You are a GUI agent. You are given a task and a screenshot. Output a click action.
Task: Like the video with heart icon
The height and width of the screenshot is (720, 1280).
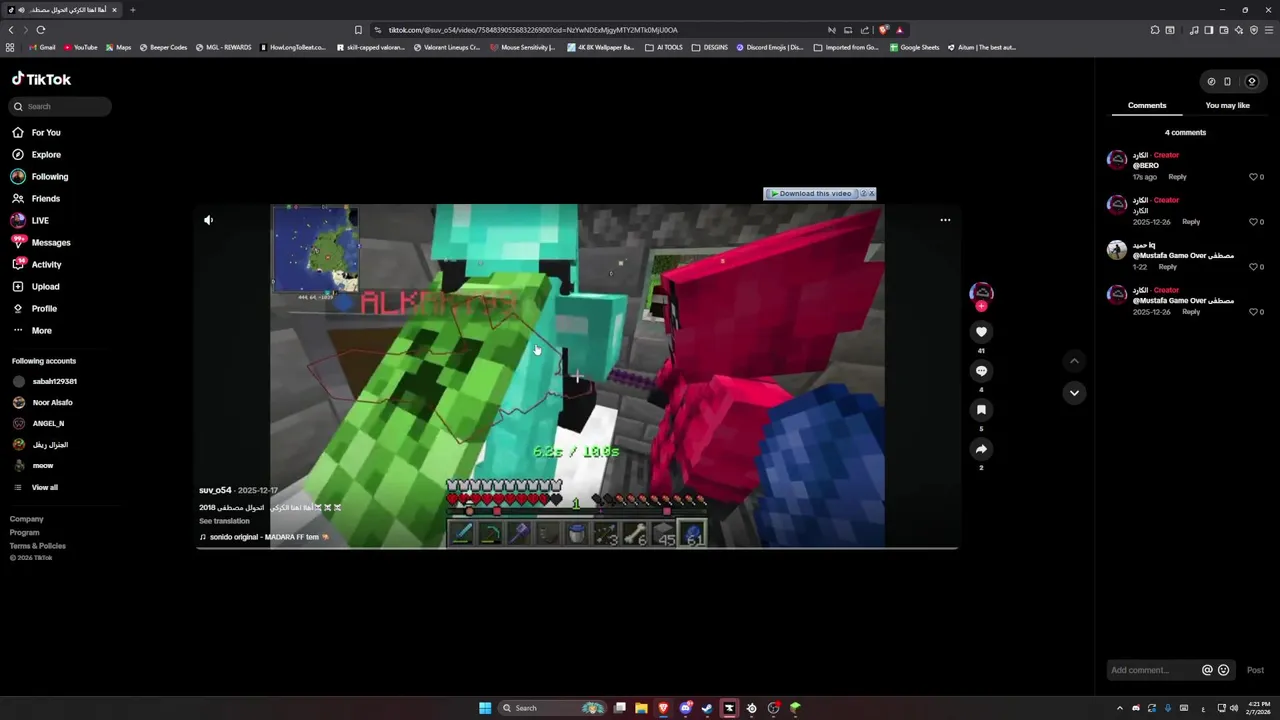point(981,332)
